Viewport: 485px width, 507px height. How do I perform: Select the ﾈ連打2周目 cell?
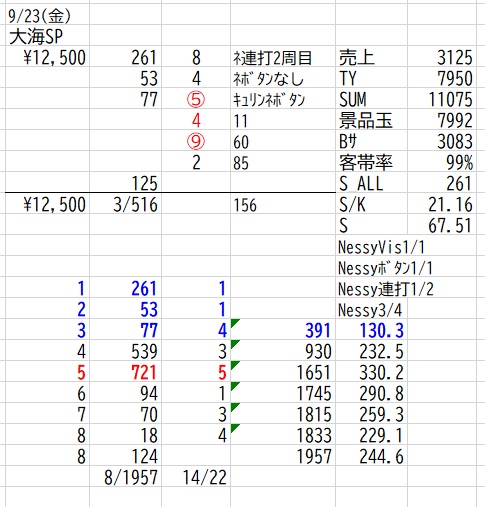click(x=272, y=58)
